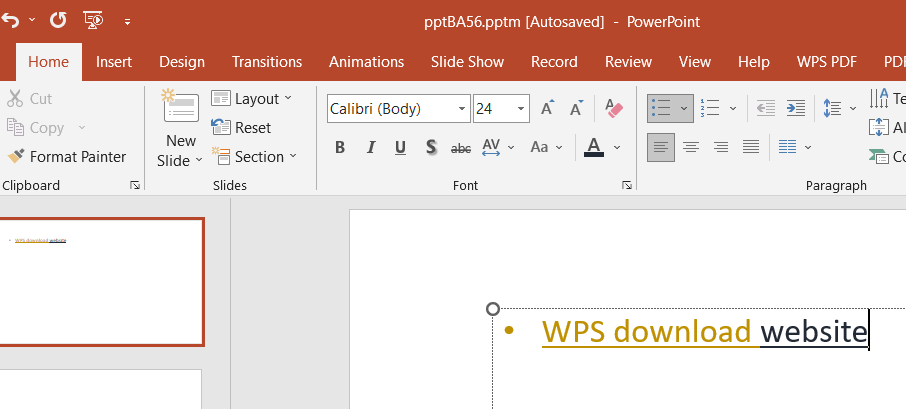Click the Change Case Aa icon
The image size is (906, 409).
[x=539, y=147]
